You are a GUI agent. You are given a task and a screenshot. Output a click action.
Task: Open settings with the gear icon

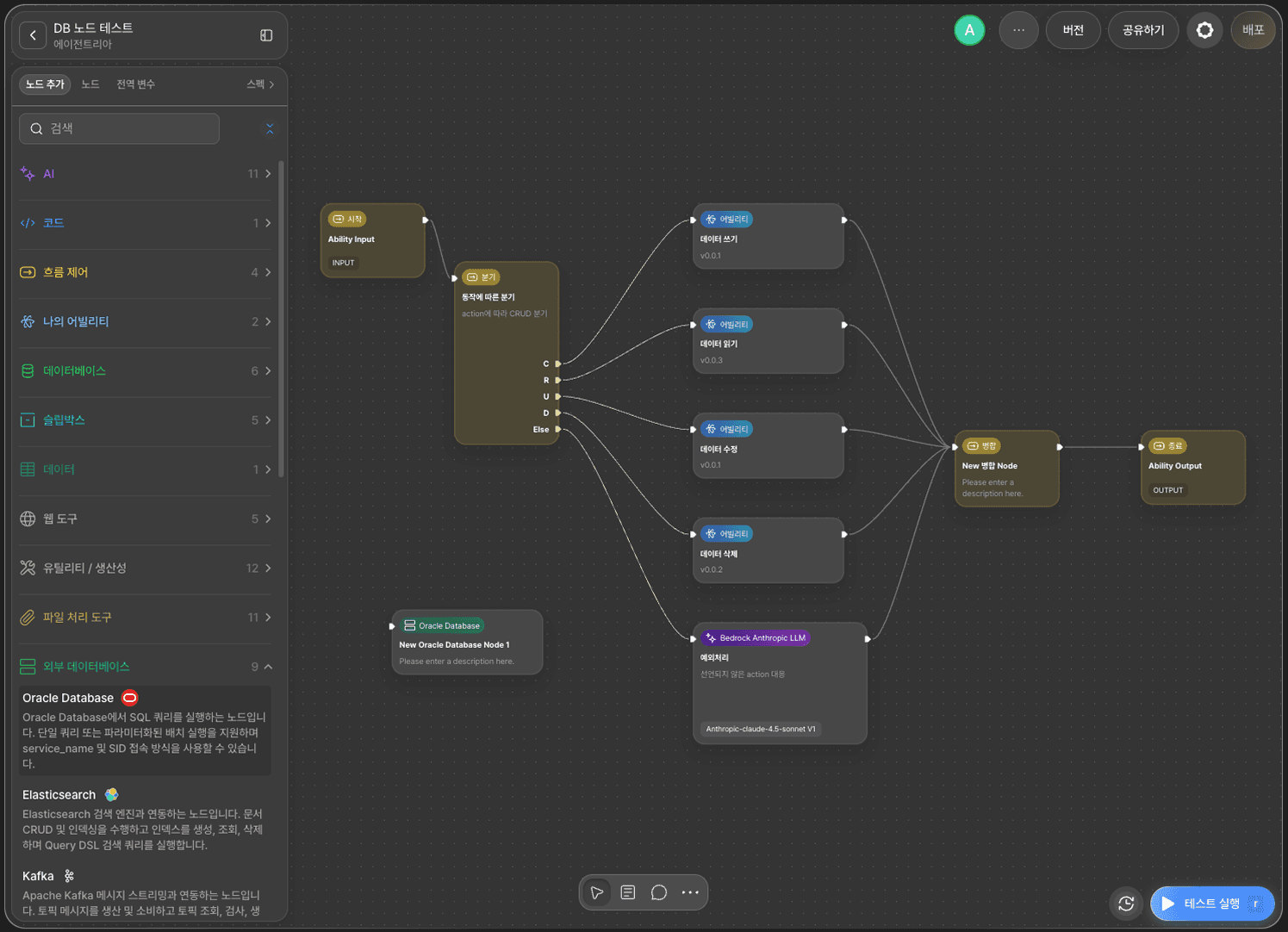click(1204, 30)
